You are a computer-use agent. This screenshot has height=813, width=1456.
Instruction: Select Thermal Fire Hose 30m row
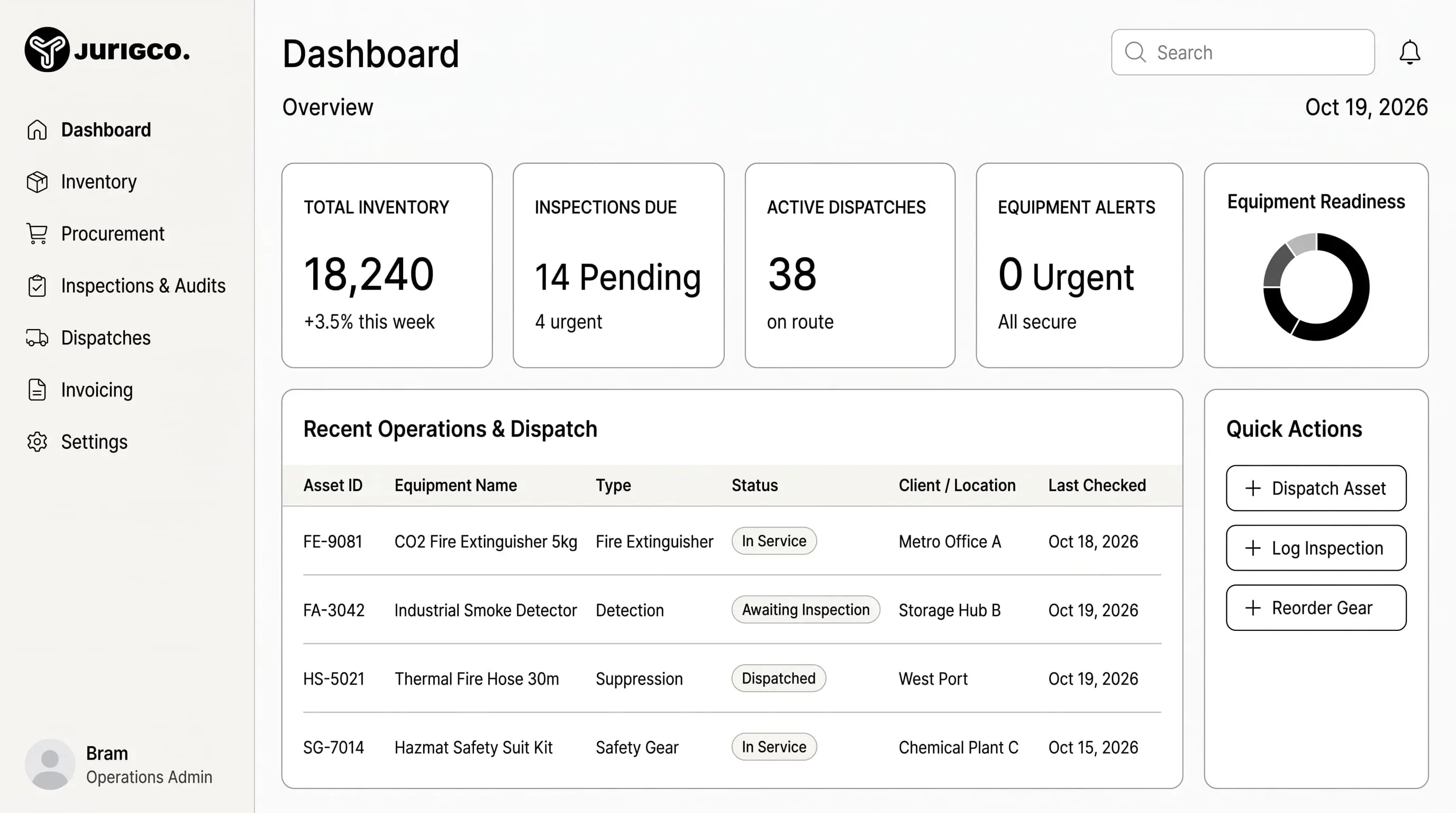click(x=732, y=679)
